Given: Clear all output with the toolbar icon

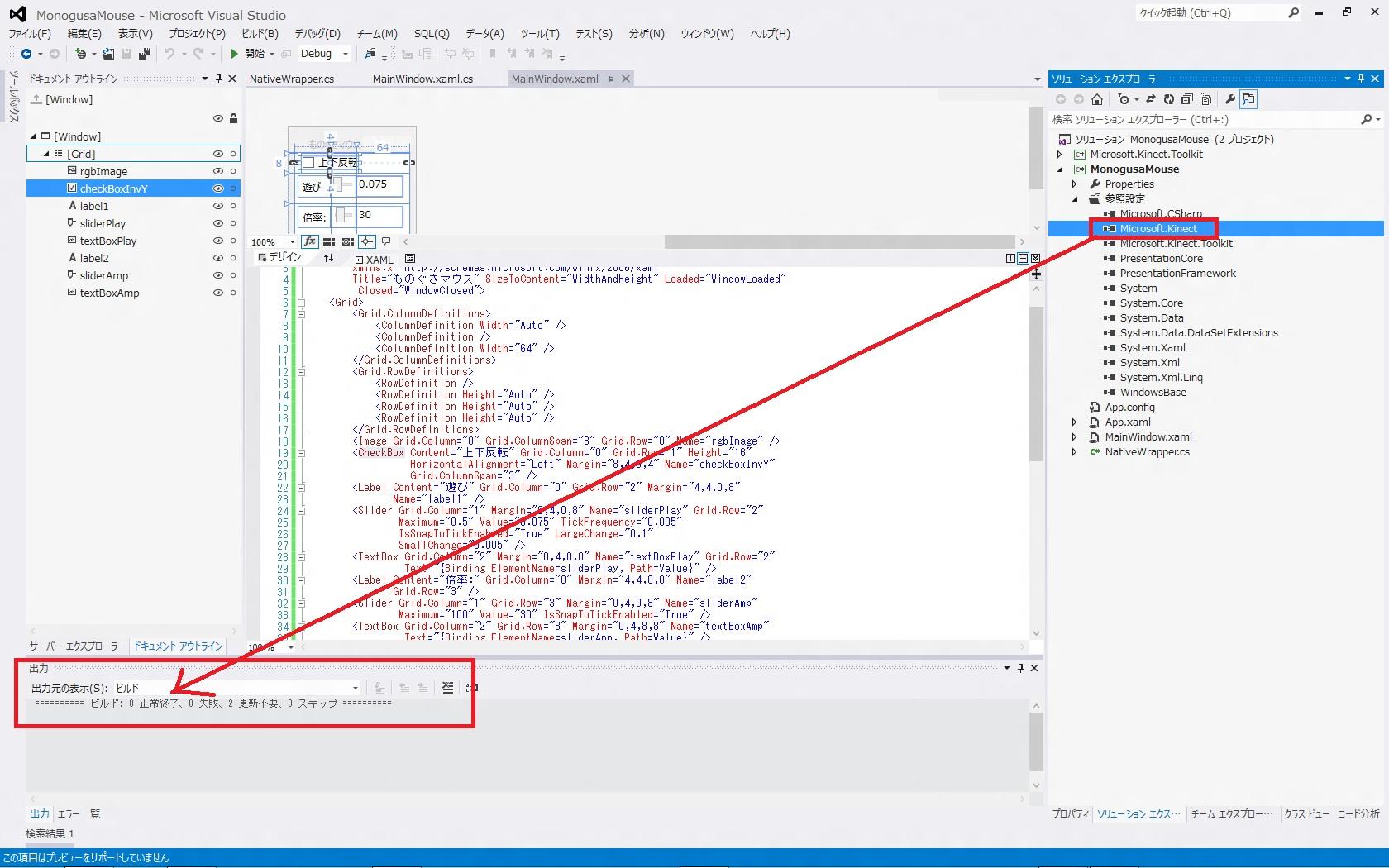Looking at the screenshot, I should pos(447,688).
